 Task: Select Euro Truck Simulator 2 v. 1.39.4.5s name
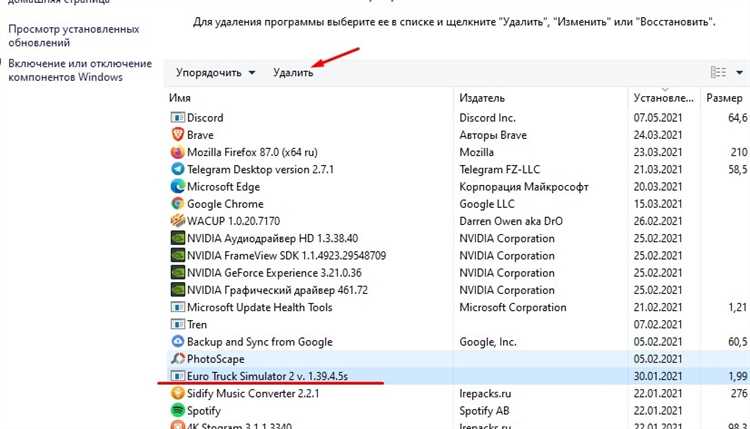point(267,376)
